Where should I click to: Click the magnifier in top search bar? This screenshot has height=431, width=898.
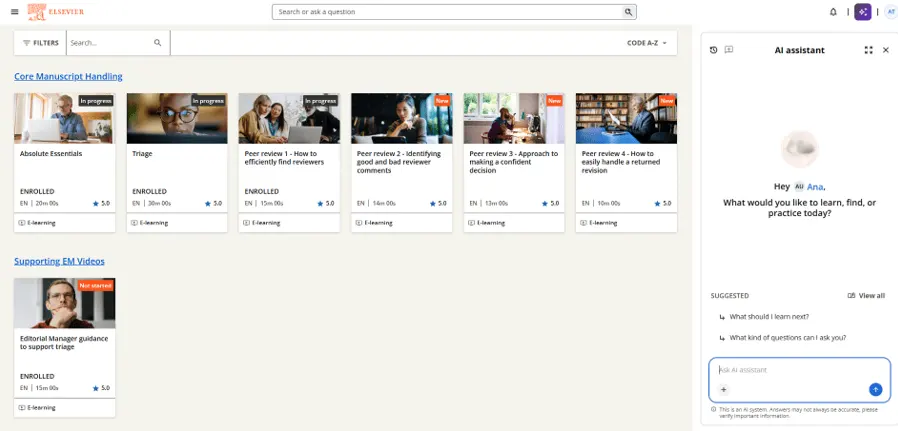tap(628, 12)
